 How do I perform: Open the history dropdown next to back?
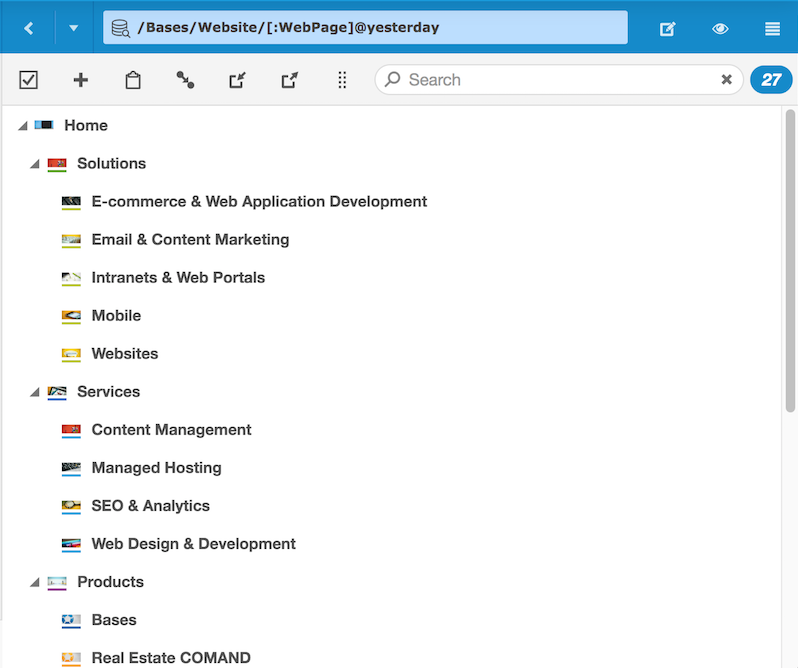pos(74,28)
